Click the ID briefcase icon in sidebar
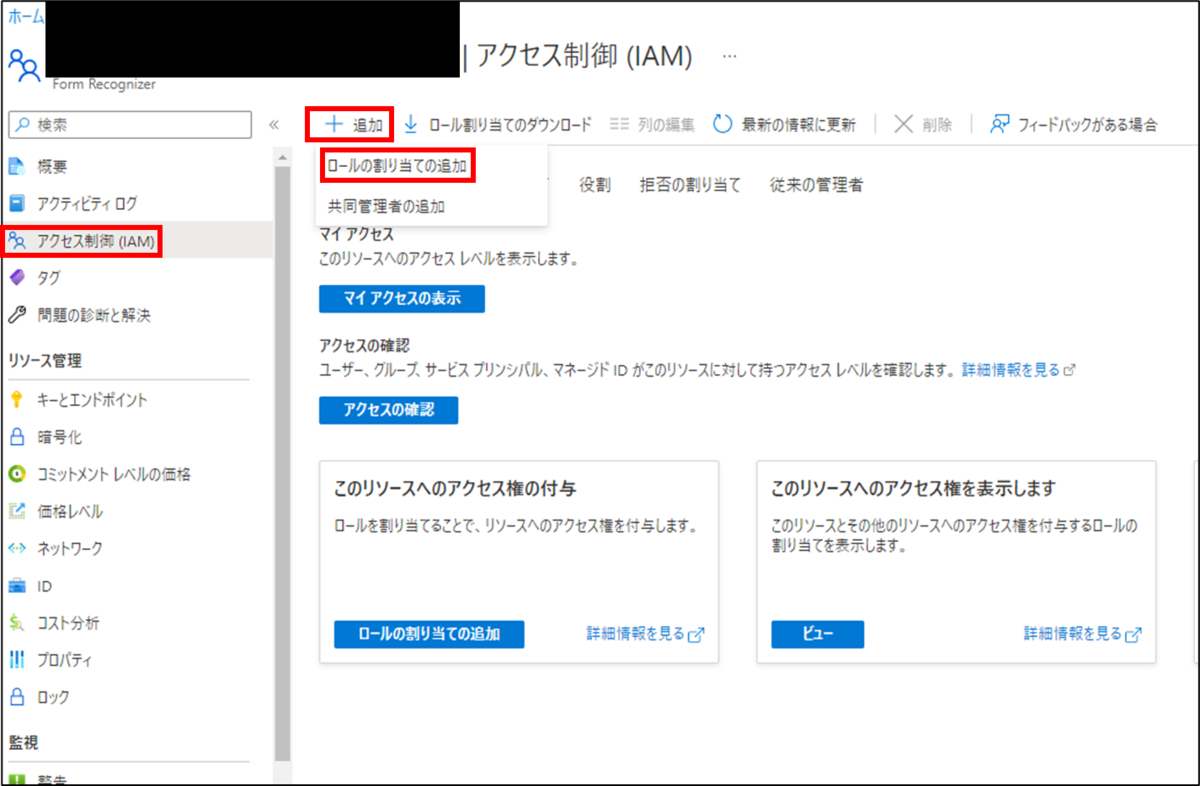This screenshot has width=1200, height=786. (x=17, y=586)
